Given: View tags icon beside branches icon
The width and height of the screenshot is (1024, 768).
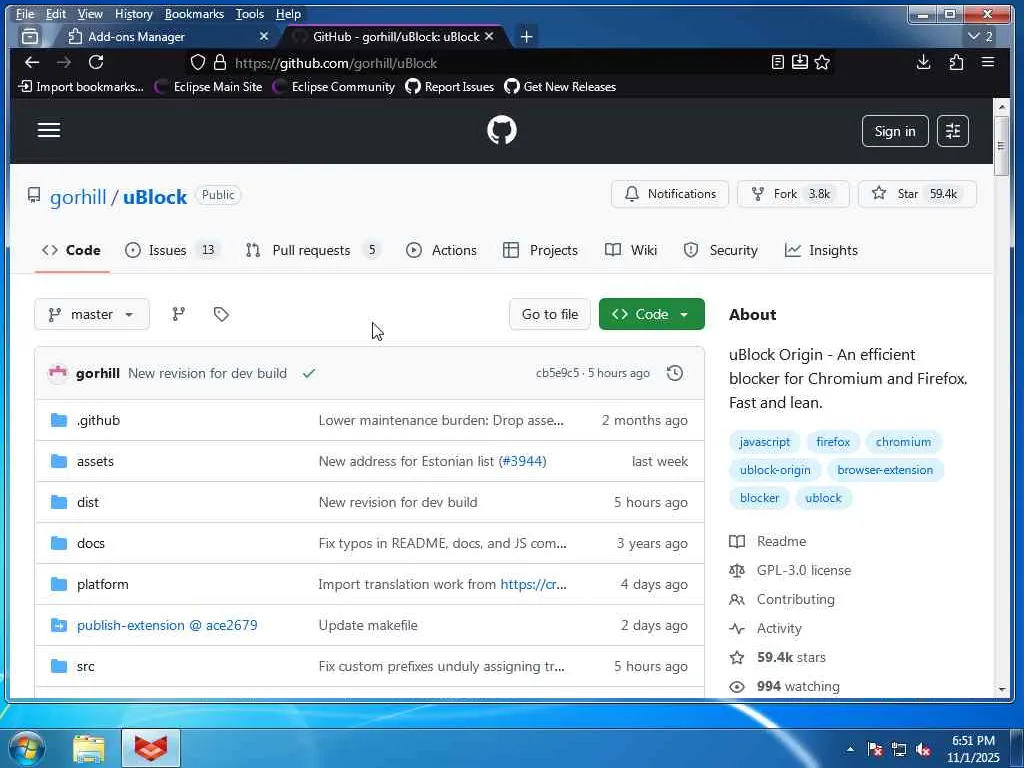Looking at the screenshot, I should click(x=221, y=314).
